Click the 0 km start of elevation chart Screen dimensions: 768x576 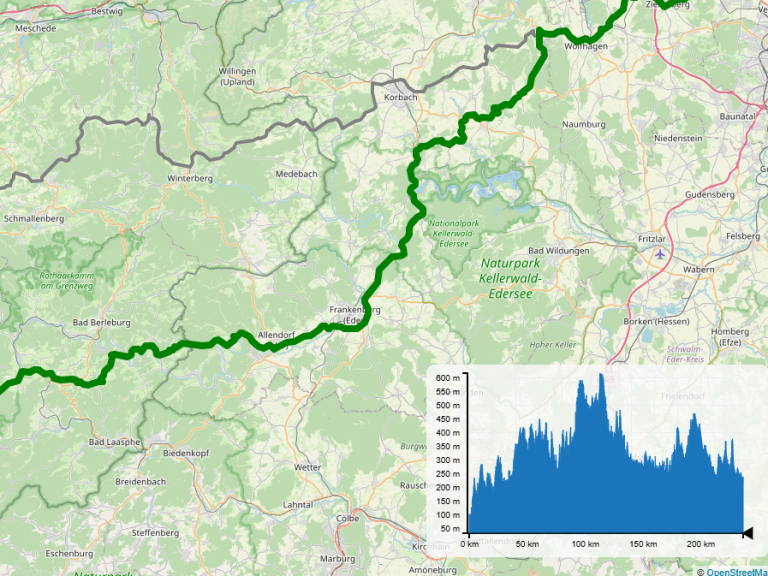pos(469,544)
